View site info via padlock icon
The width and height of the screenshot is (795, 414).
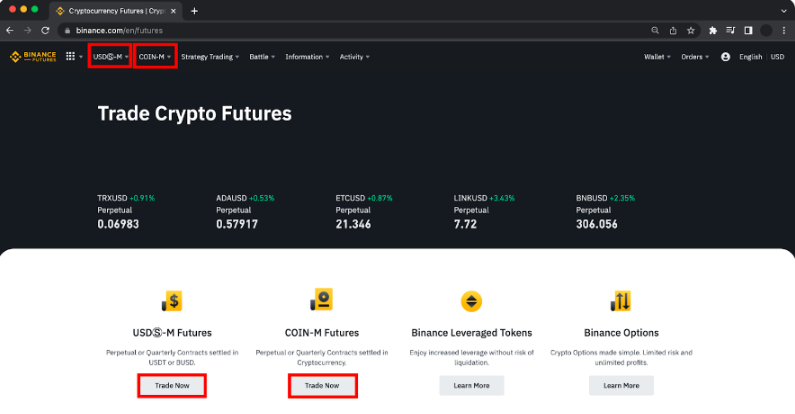[x=67, y=30]
